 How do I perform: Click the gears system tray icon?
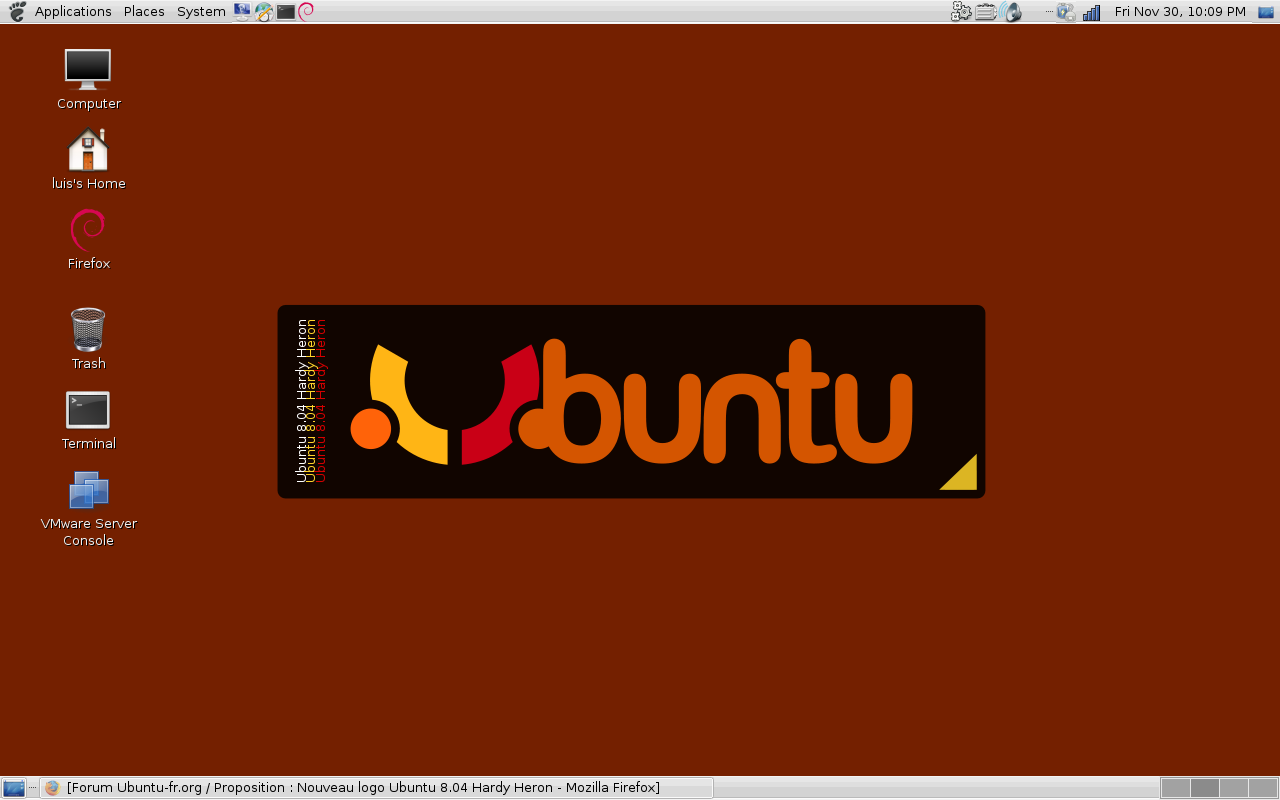pyautogui.click(x=961, y=11)
